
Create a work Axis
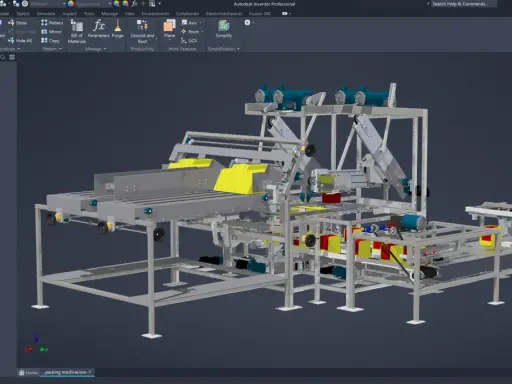click(x=189, y=23)
